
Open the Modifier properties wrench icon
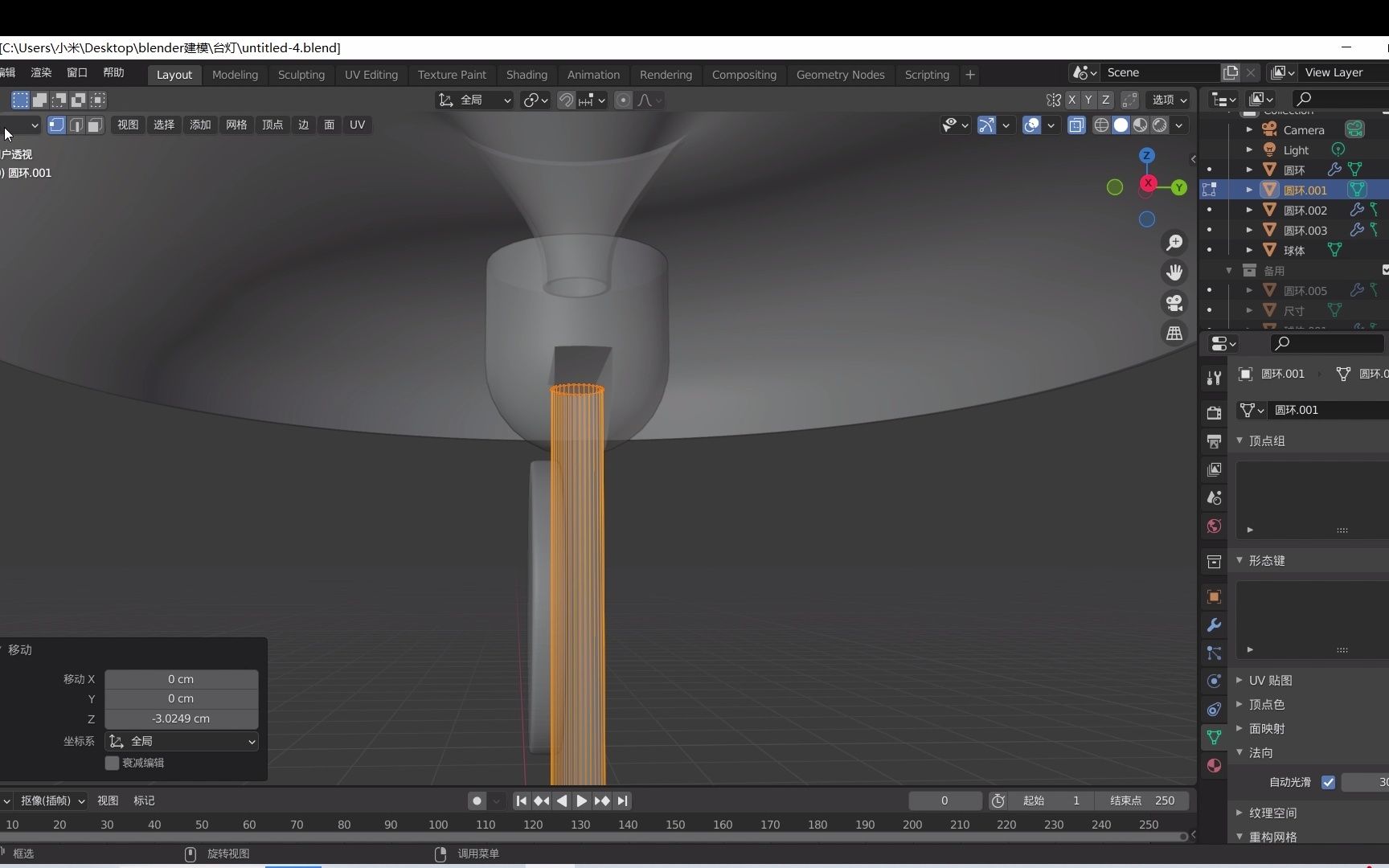point(1213,625)
